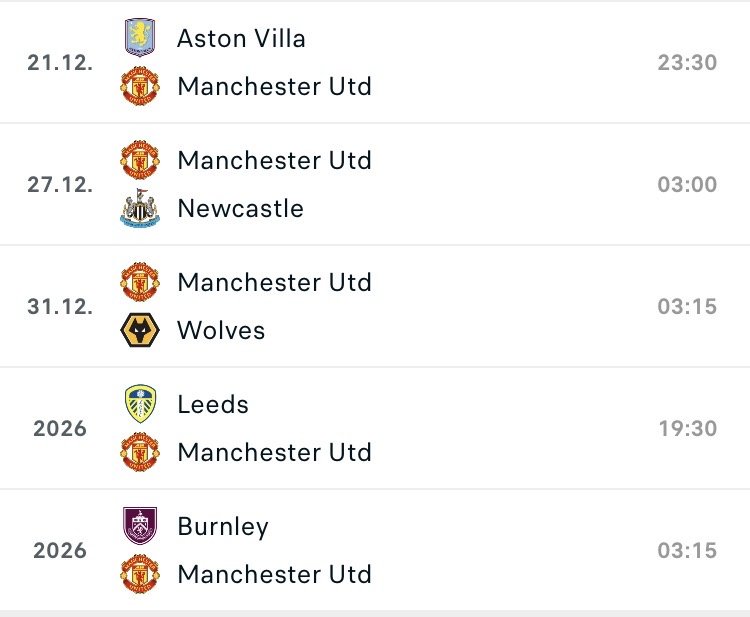Tap the Leeds club crest
The image size is (750, 617).
point(140,404)
